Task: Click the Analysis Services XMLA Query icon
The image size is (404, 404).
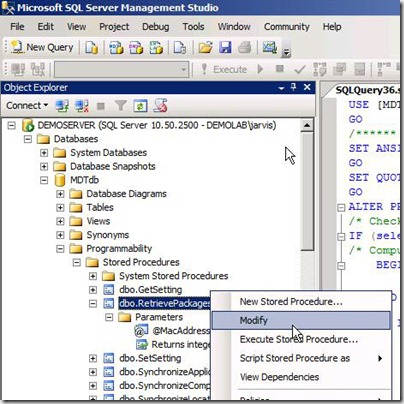Action: pos(156,47)
